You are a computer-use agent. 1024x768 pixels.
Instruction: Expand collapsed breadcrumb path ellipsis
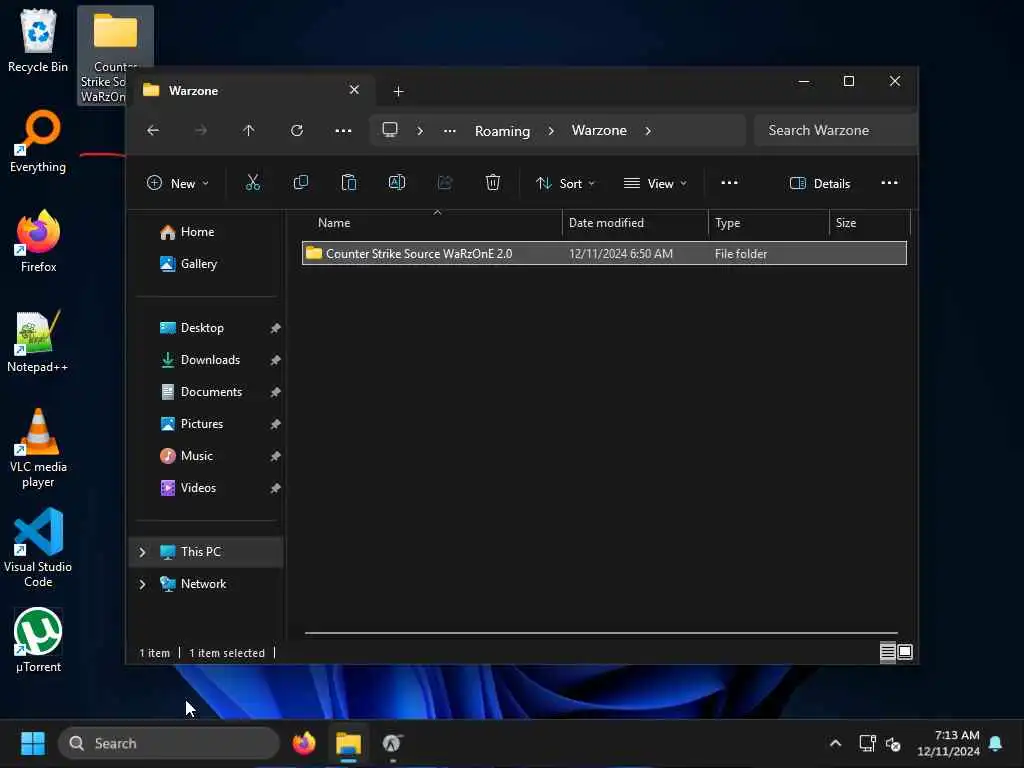pyautogui.click(x=450, y=131)
